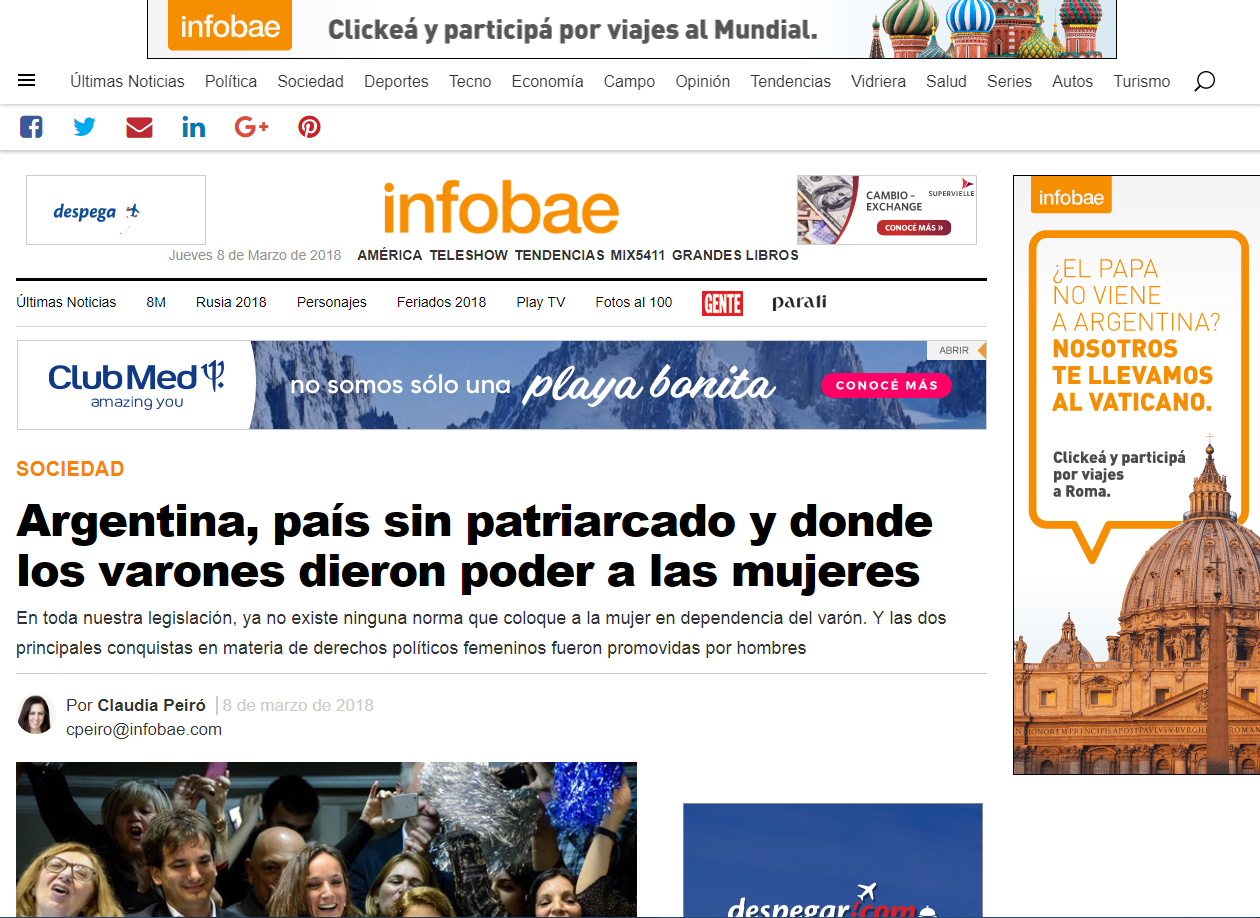Share article on Twitter

pos(85,127)
